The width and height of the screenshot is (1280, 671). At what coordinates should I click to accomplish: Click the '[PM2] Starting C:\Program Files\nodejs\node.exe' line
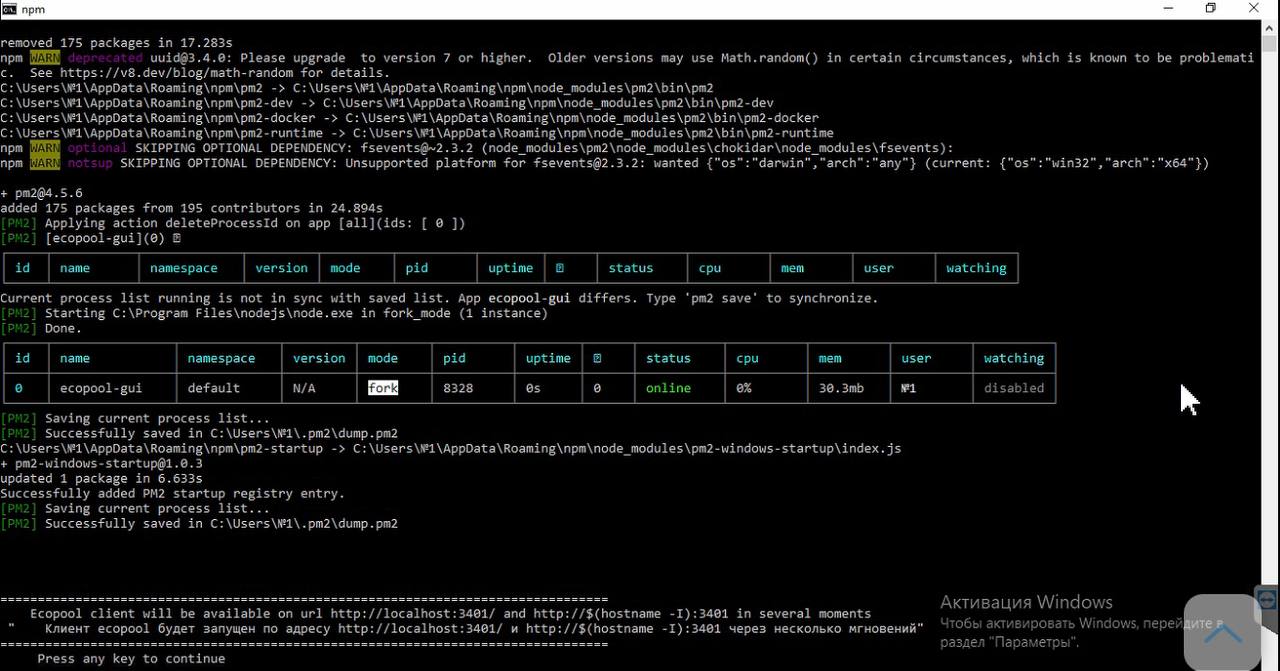tap(274, 313)
